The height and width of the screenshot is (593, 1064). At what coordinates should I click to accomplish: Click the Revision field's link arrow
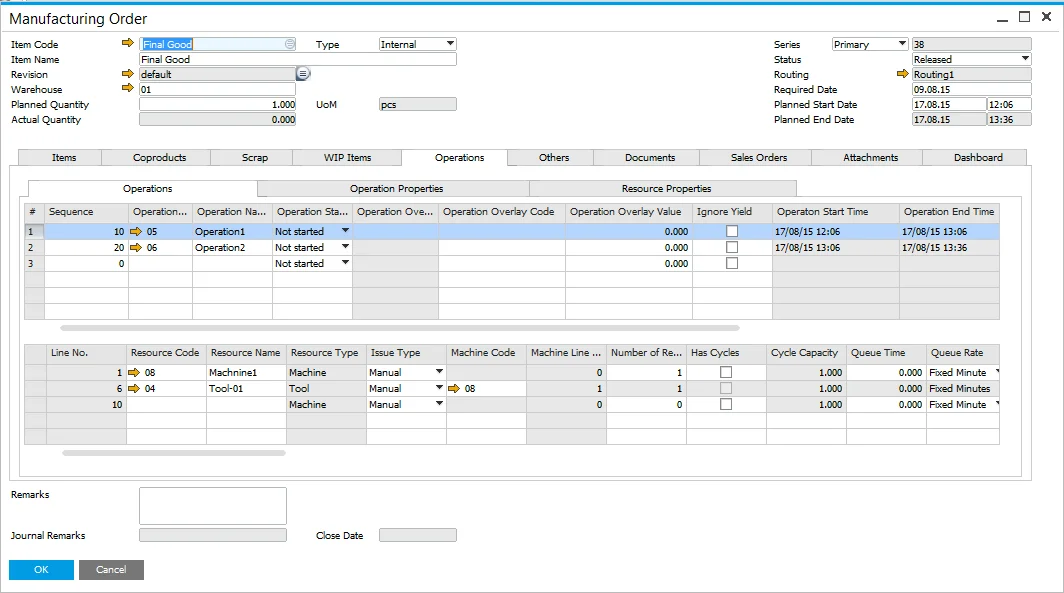tap(127, 74)
